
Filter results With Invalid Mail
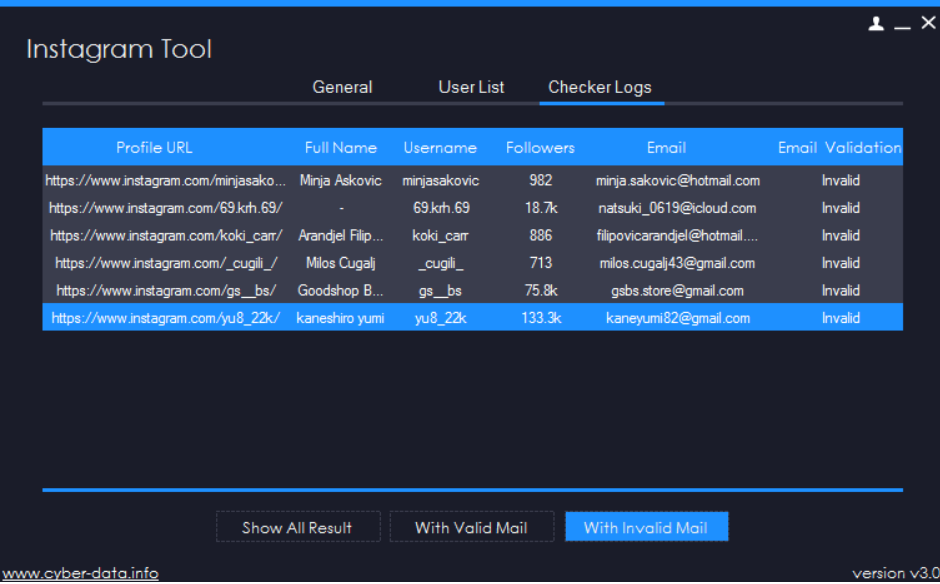click(x=646, y=527)
